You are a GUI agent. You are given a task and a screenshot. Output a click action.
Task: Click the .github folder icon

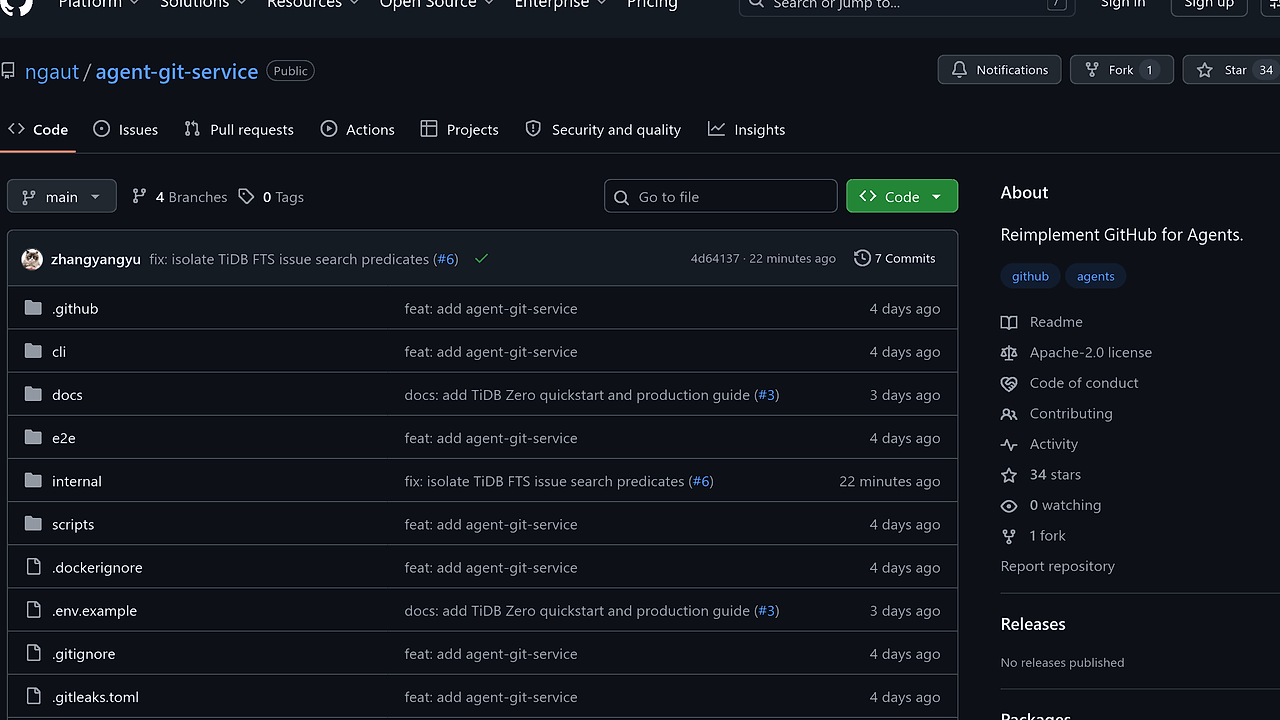click(x=33, y=308)
